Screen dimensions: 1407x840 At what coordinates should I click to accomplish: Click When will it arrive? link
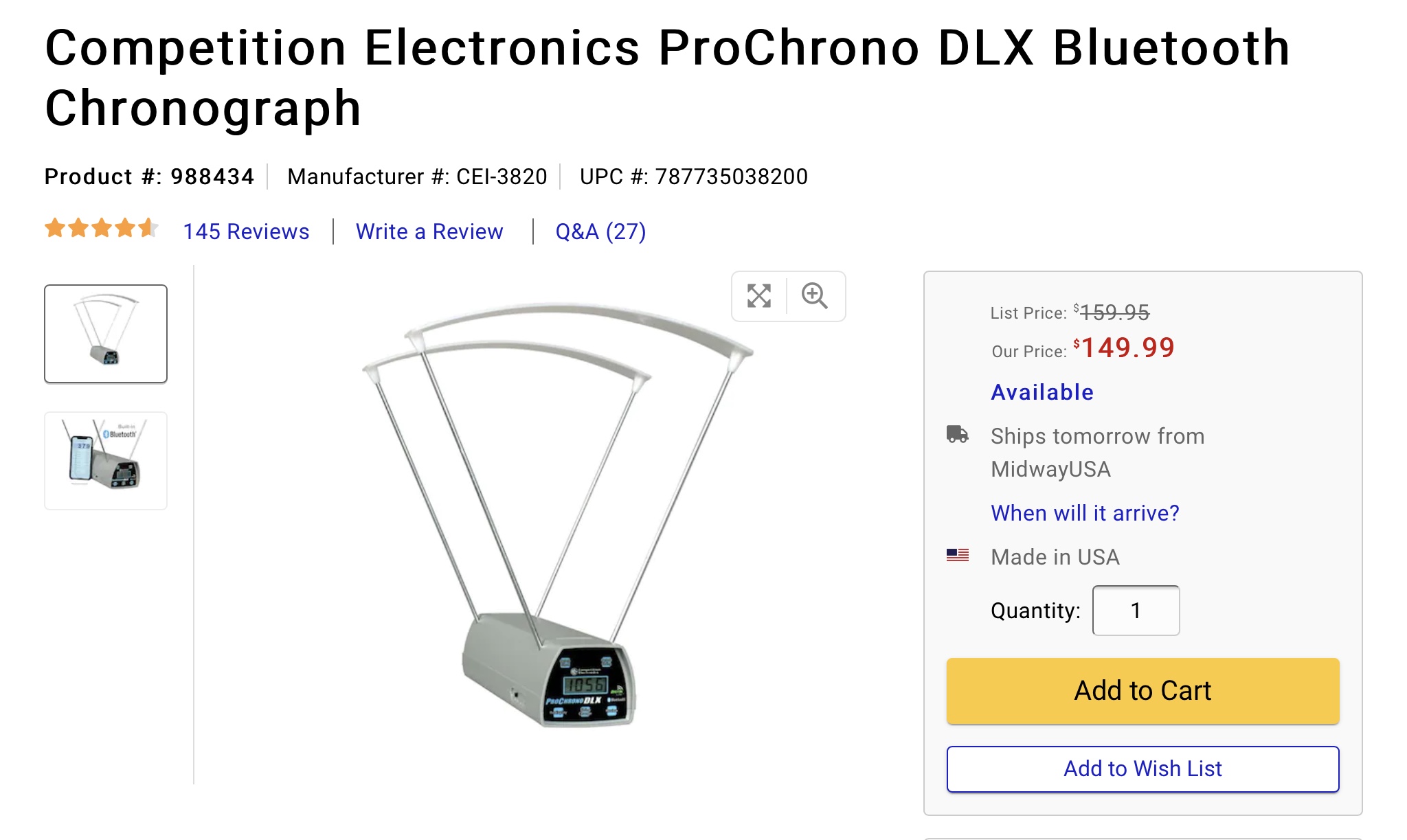pos(1085,513)
